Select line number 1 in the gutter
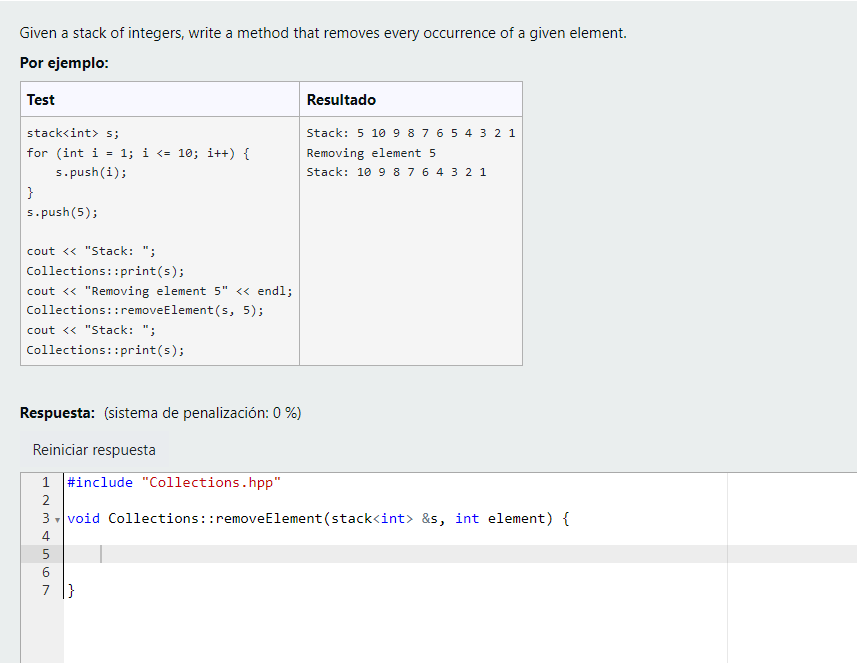Screen dimensions: 857x663 (46, 483)
